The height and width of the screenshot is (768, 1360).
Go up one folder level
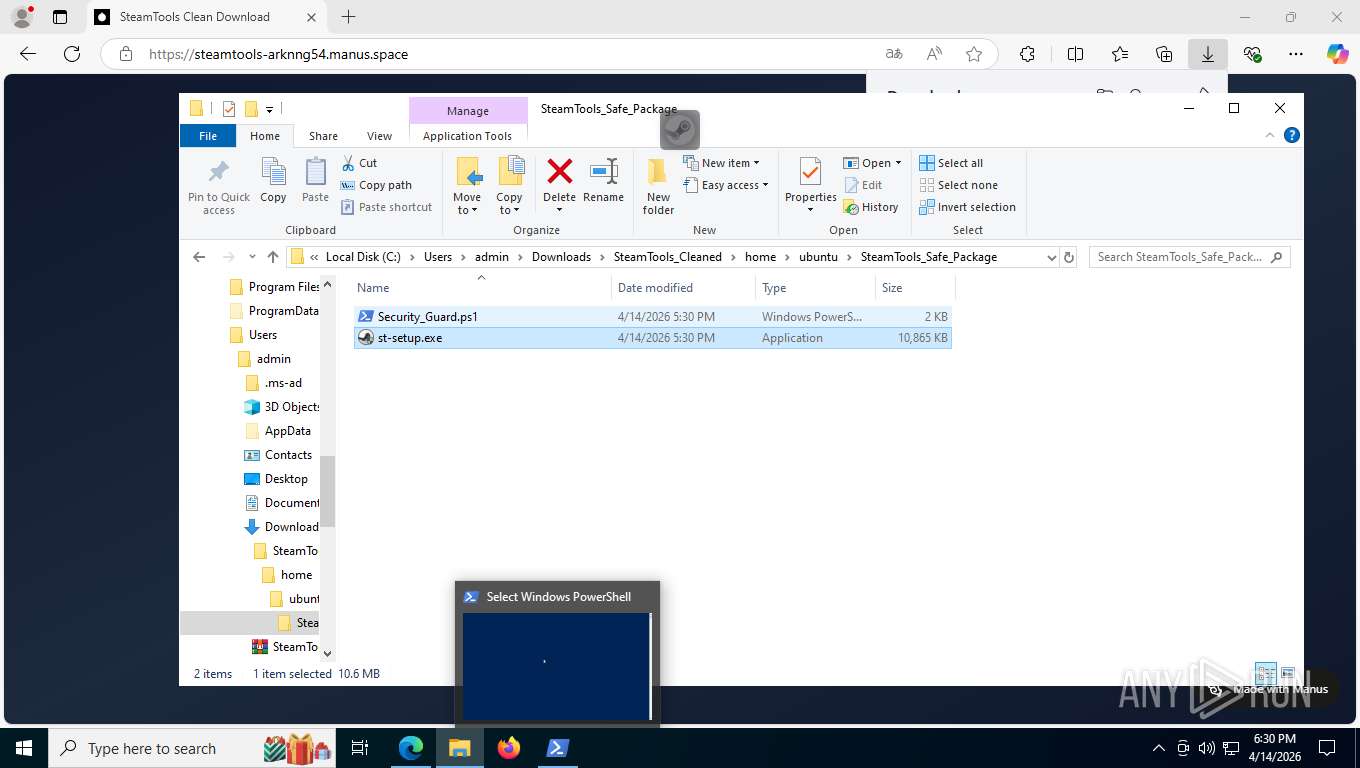click(x=273, y=257)
